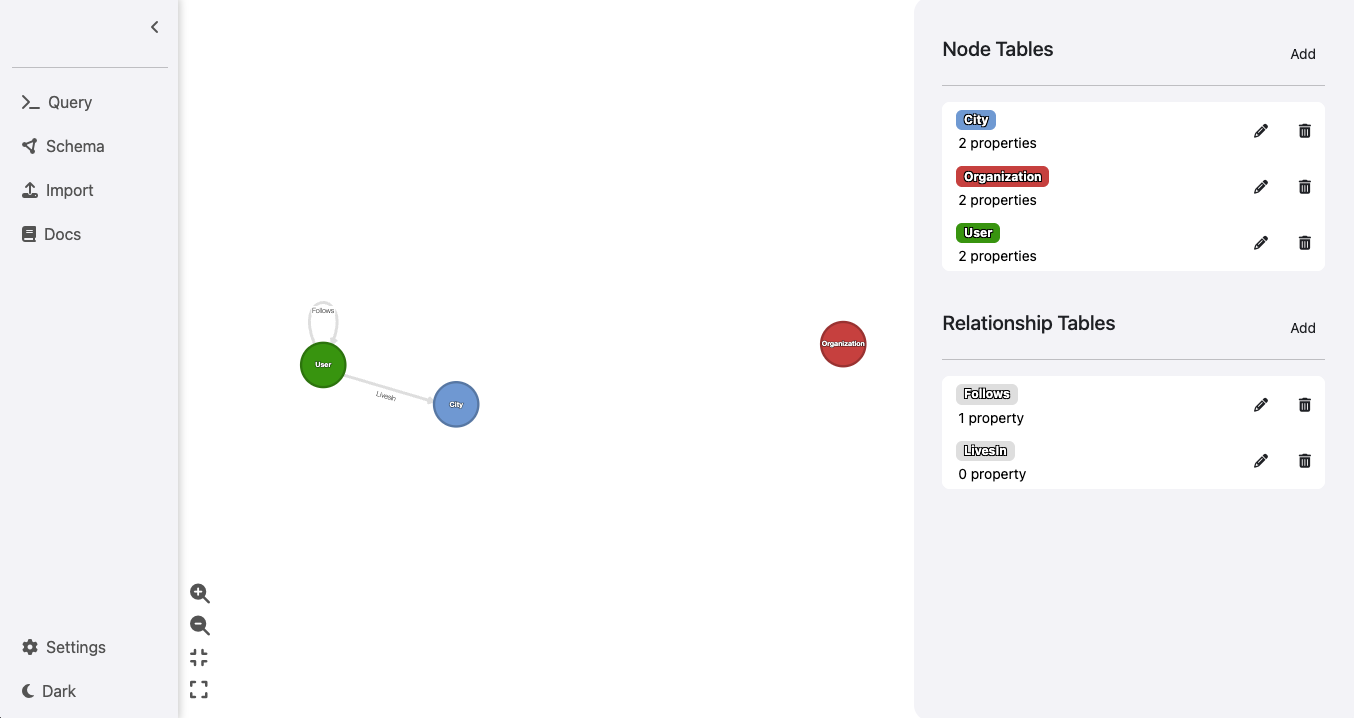
Task: Fit graph to view with compress icon
Action: pos(199,658)
